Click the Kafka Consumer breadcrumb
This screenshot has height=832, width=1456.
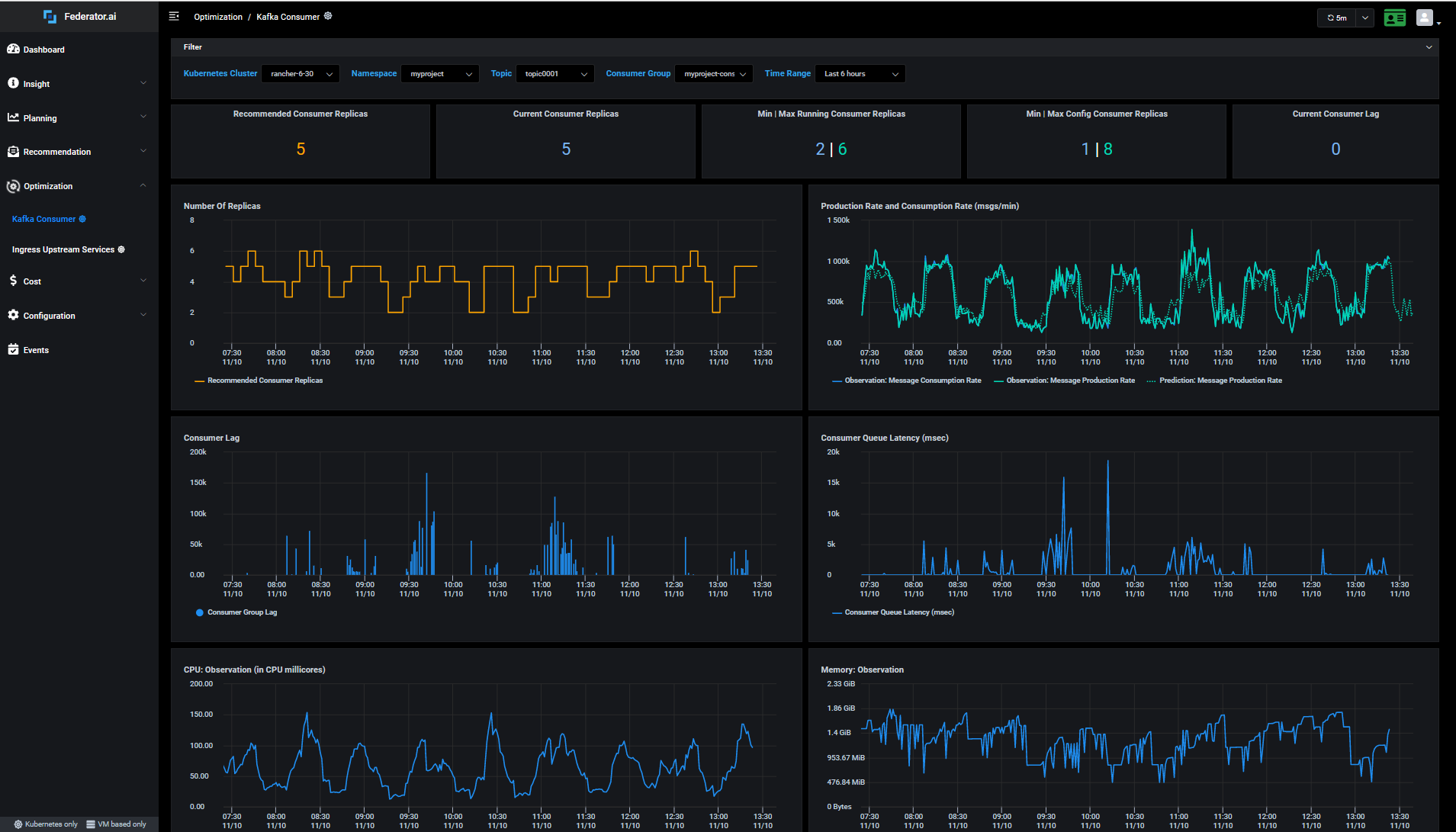[288, 17]
